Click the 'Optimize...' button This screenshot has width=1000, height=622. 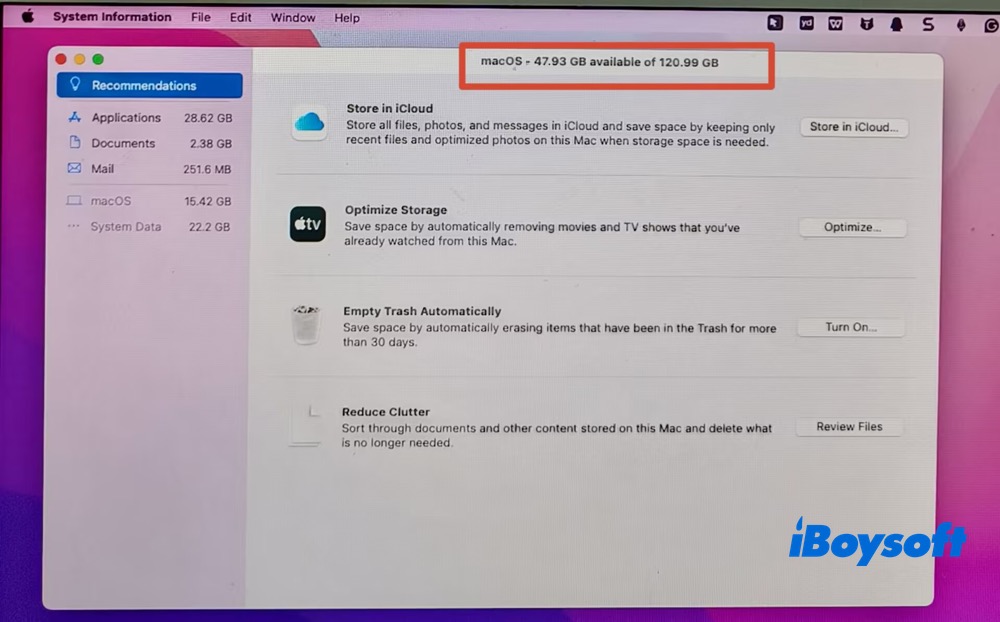pyautogui.click(x=852, y=227)
